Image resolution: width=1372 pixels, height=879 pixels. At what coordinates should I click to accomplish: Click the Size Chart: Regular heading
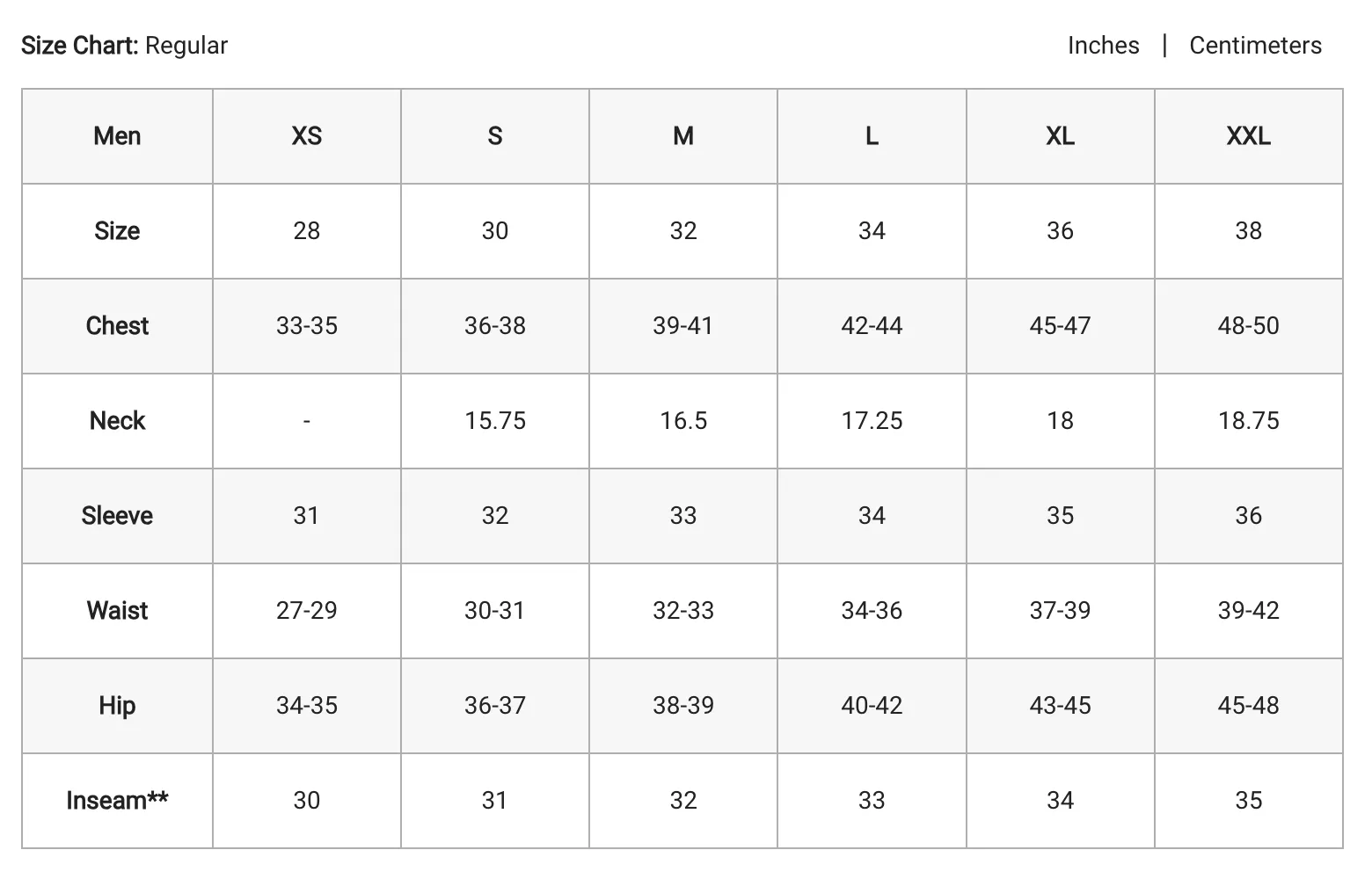(124, 46)
